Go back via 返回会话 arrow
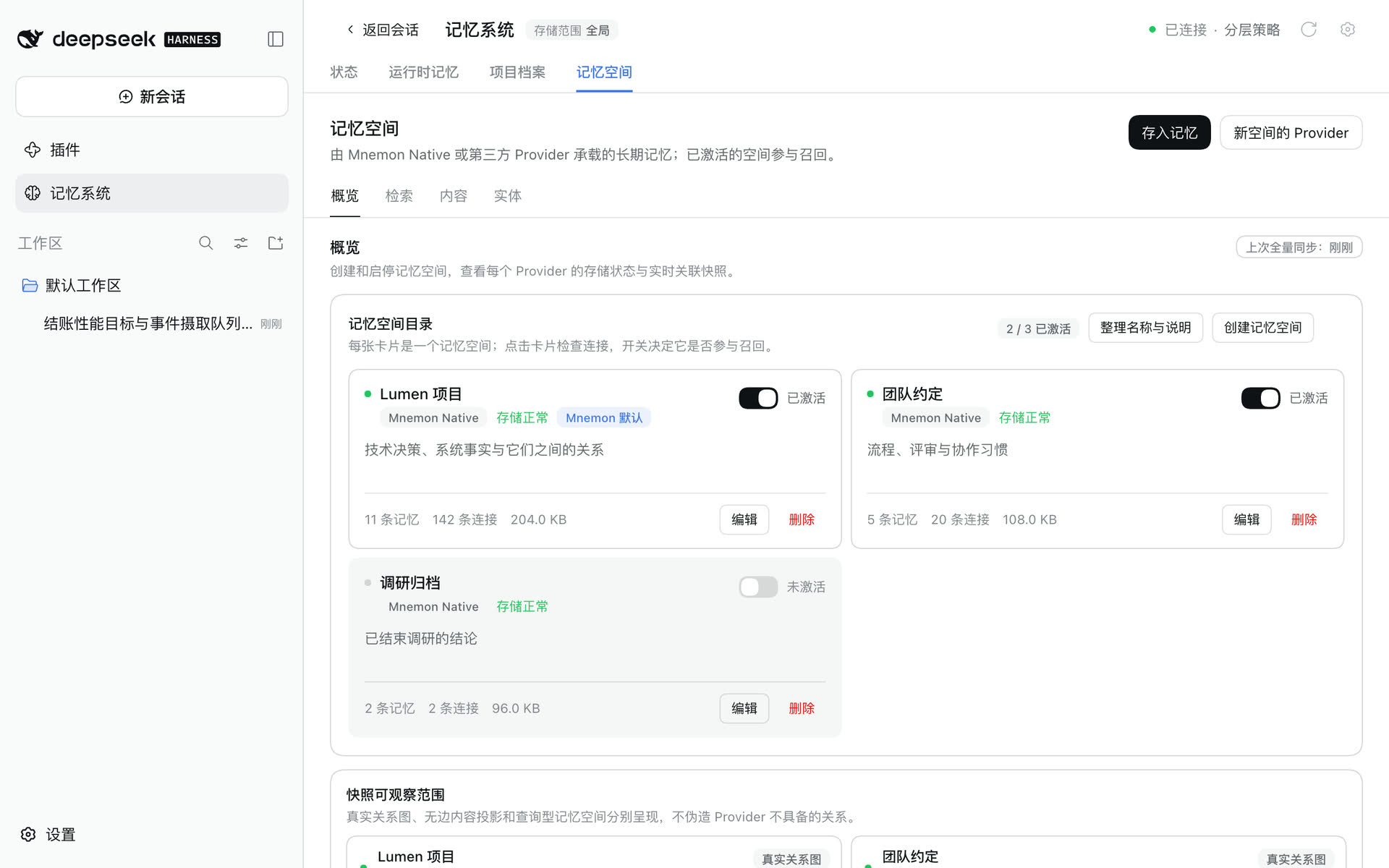 [x=382, y=30]
